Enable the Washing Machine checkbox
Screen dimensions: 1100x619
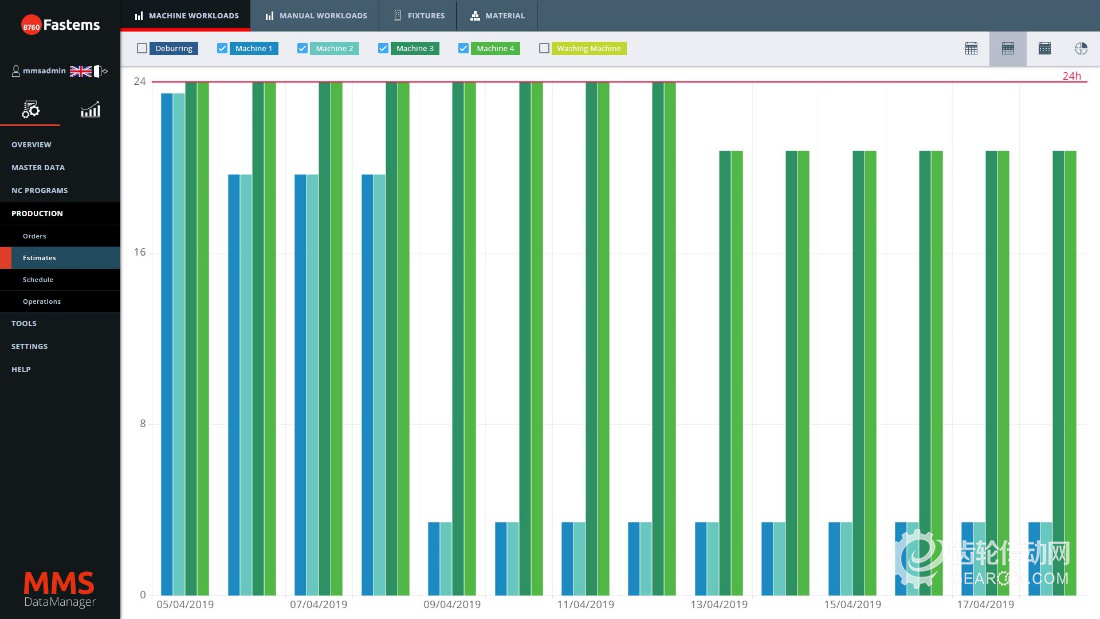point(544,48)
